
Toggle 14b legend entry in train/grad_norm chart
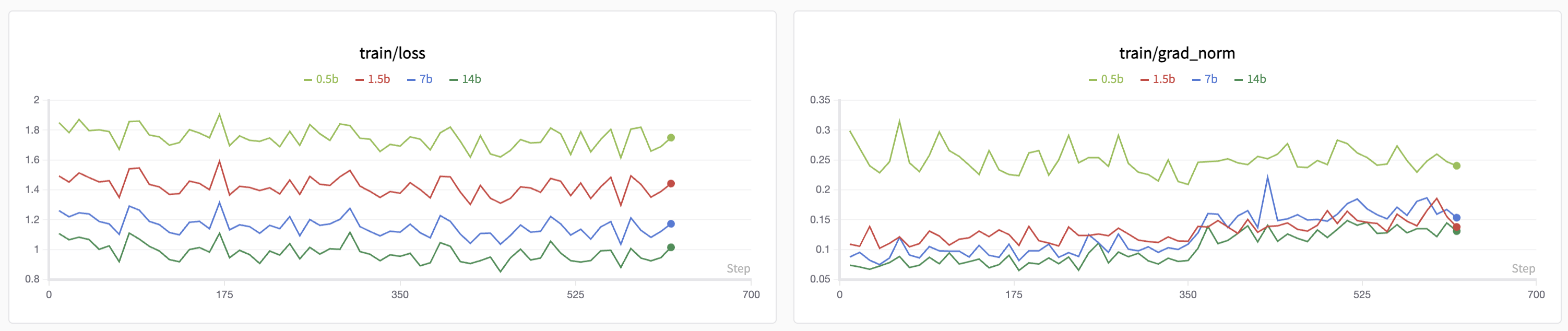tap(1251, 79)
